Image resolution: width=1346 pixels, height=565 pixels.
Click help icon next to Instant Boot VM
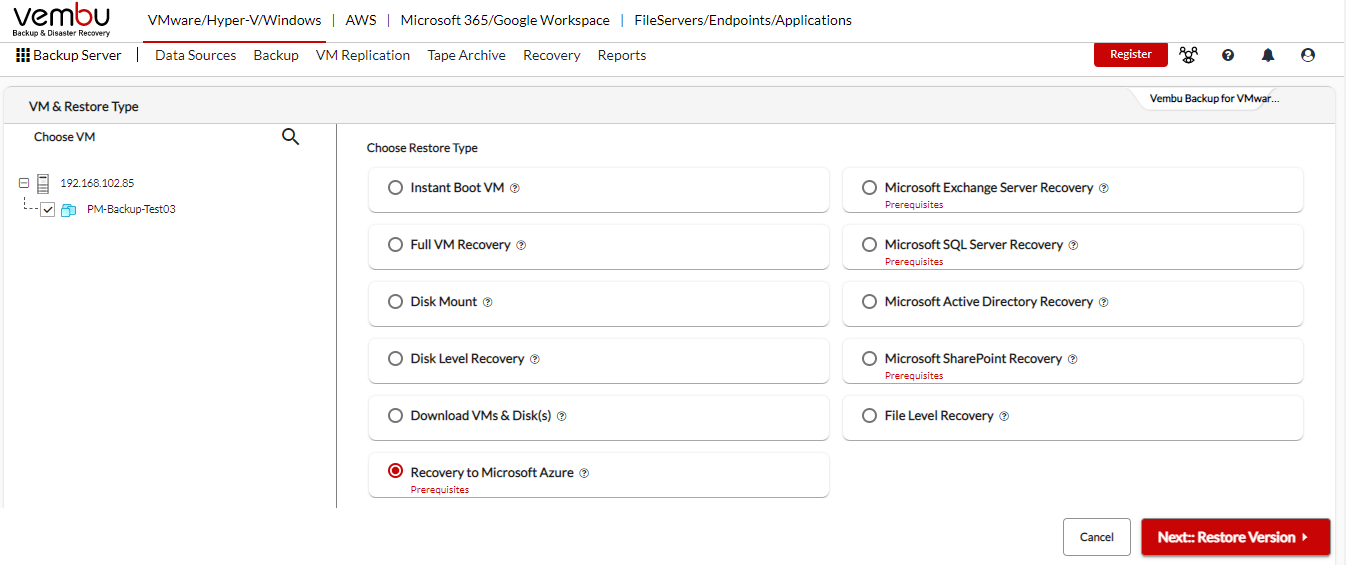pyautogui.click(x=515, y=188)
